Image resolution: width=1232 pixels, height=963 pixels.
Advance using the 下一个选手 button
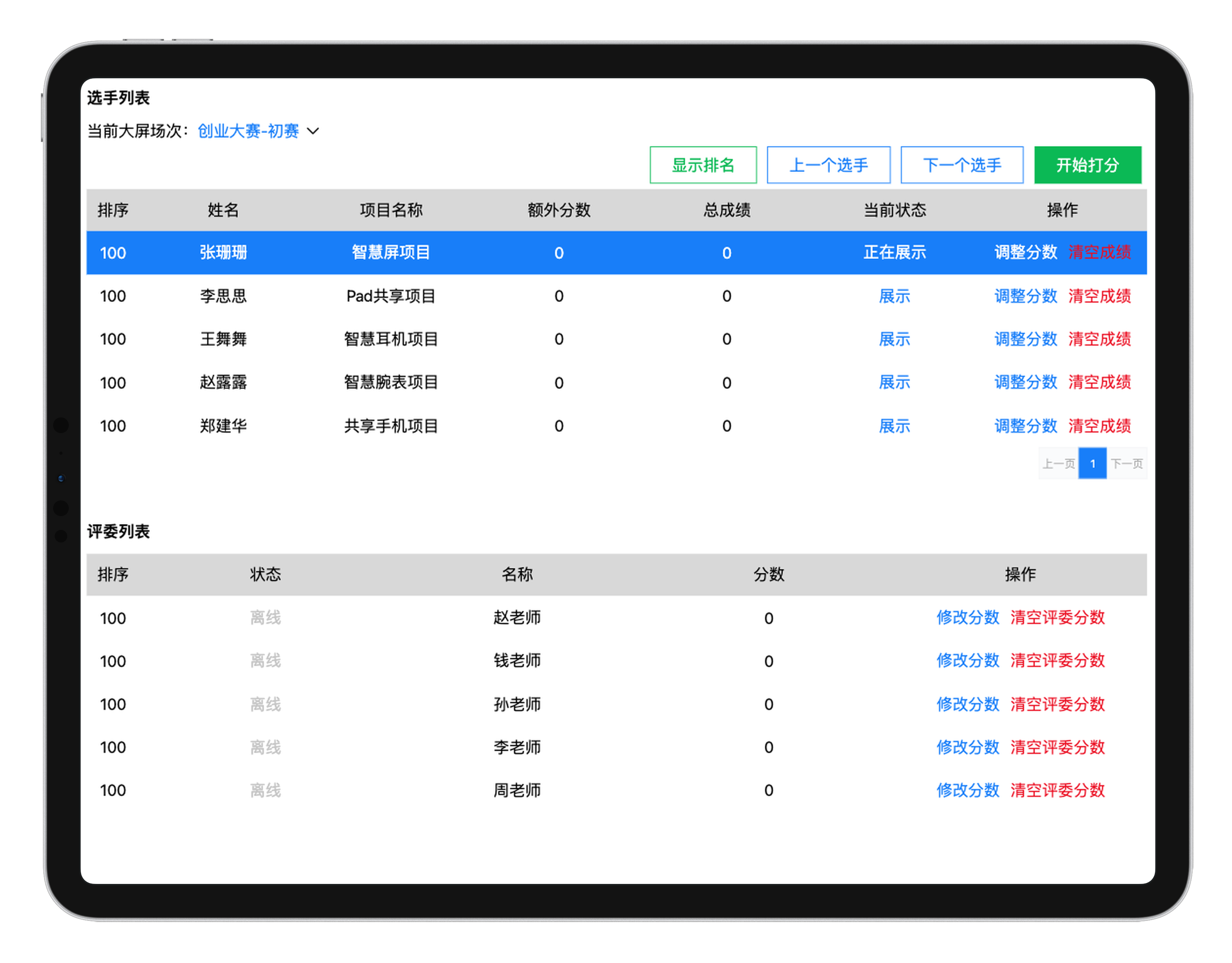(962, 165)
